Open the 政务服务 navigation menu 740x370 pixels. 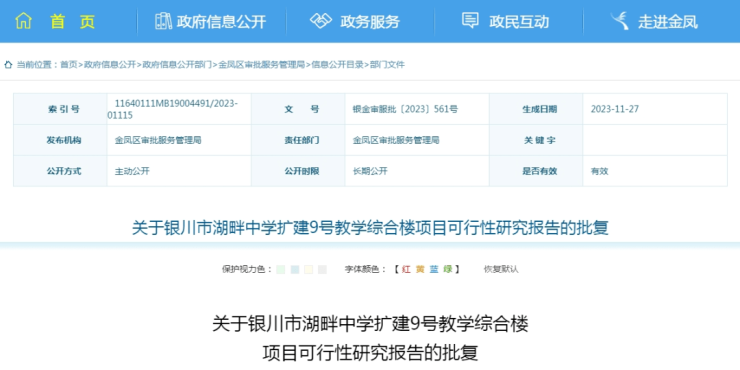(370, 22)
